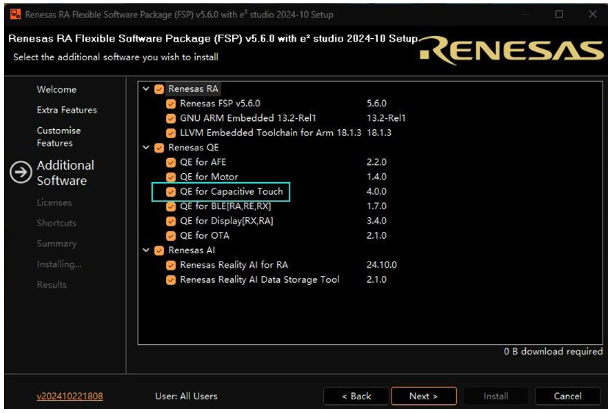Click the disabled Install button
Screen dimensions: 611x413
click(496, 396)
